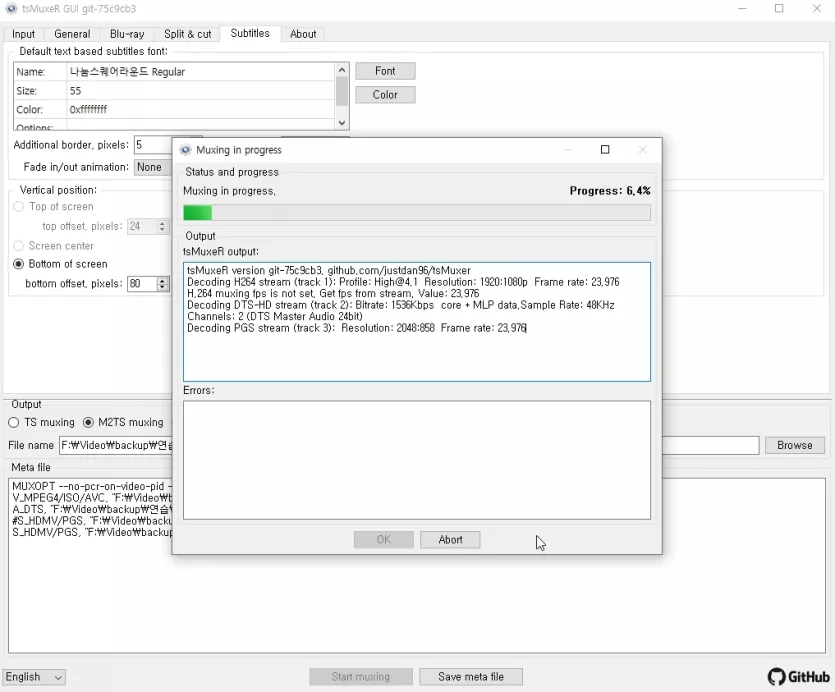The height and width of the screenshot is (692, 835).
Task: Open the Fade in/out animation dropdown
Action: tap(153, 167)
